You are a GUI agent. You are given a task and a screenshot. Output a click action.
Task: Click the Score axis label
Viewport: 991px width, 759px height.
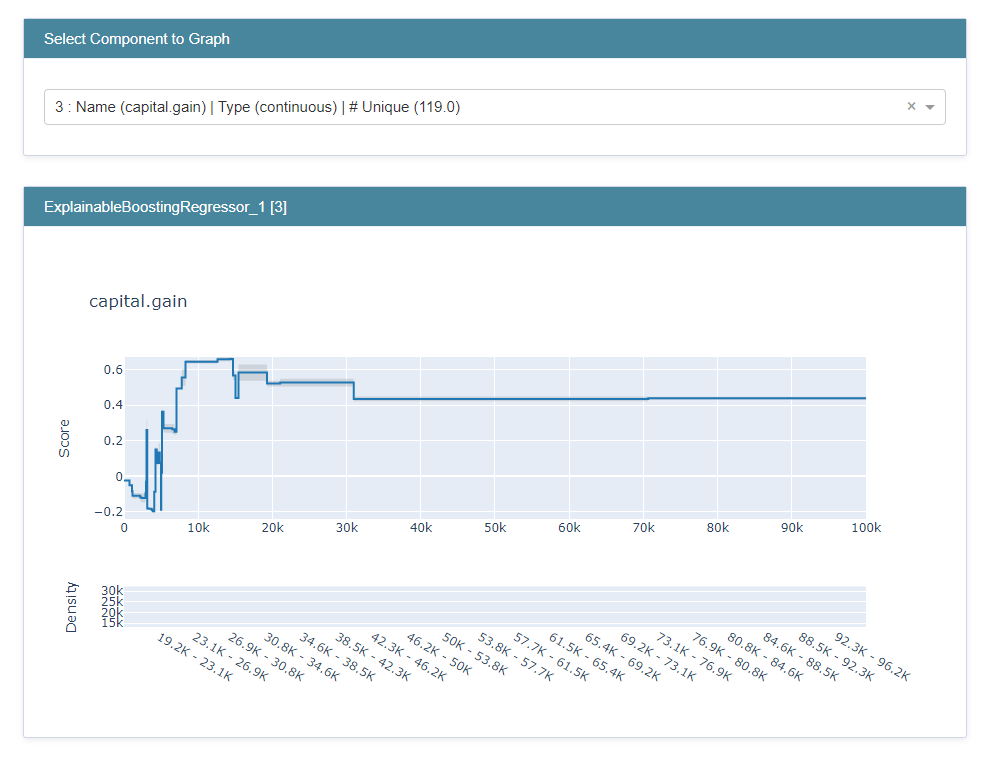click(65, 437)
